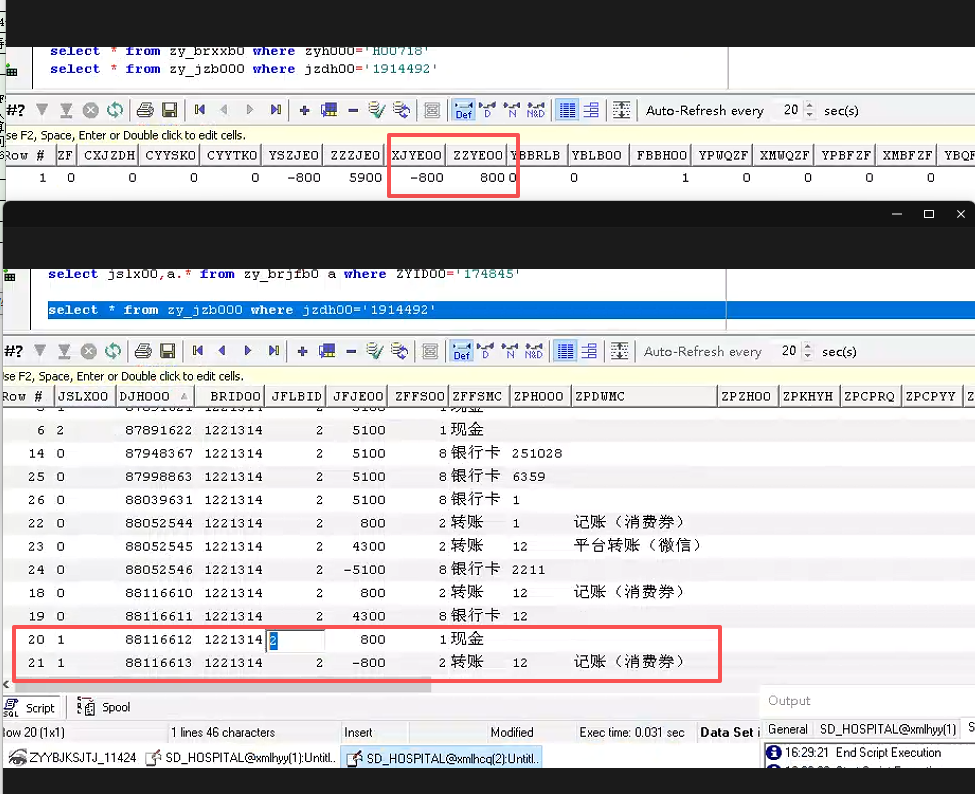This screenshot has height=794, width=975.
Task: Click the minus delete-record icon in front window
Action: (x=351, y=352)
